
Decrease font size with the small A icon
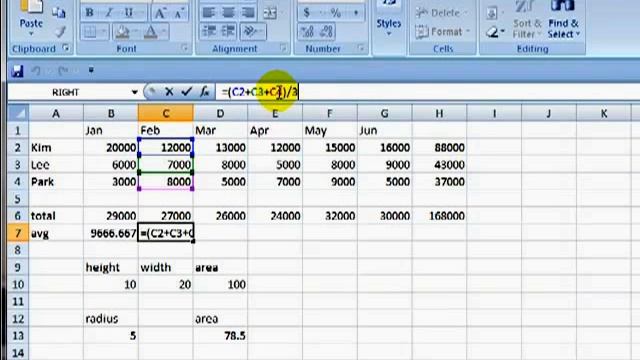tap(179, 13)
